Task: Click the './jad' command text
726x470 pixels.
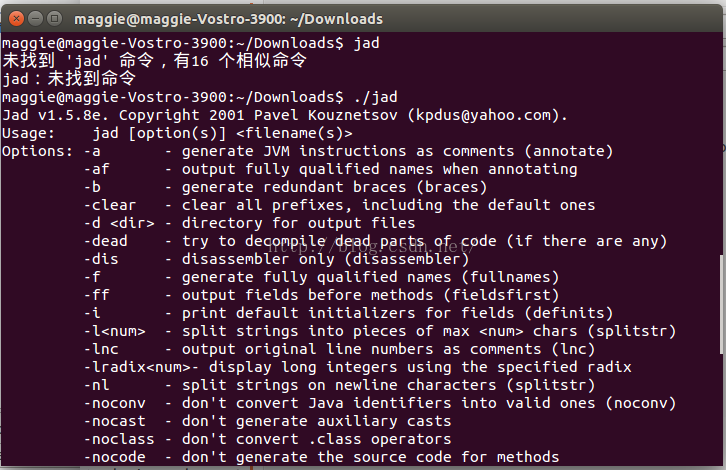Action: [x=376, y=97]
